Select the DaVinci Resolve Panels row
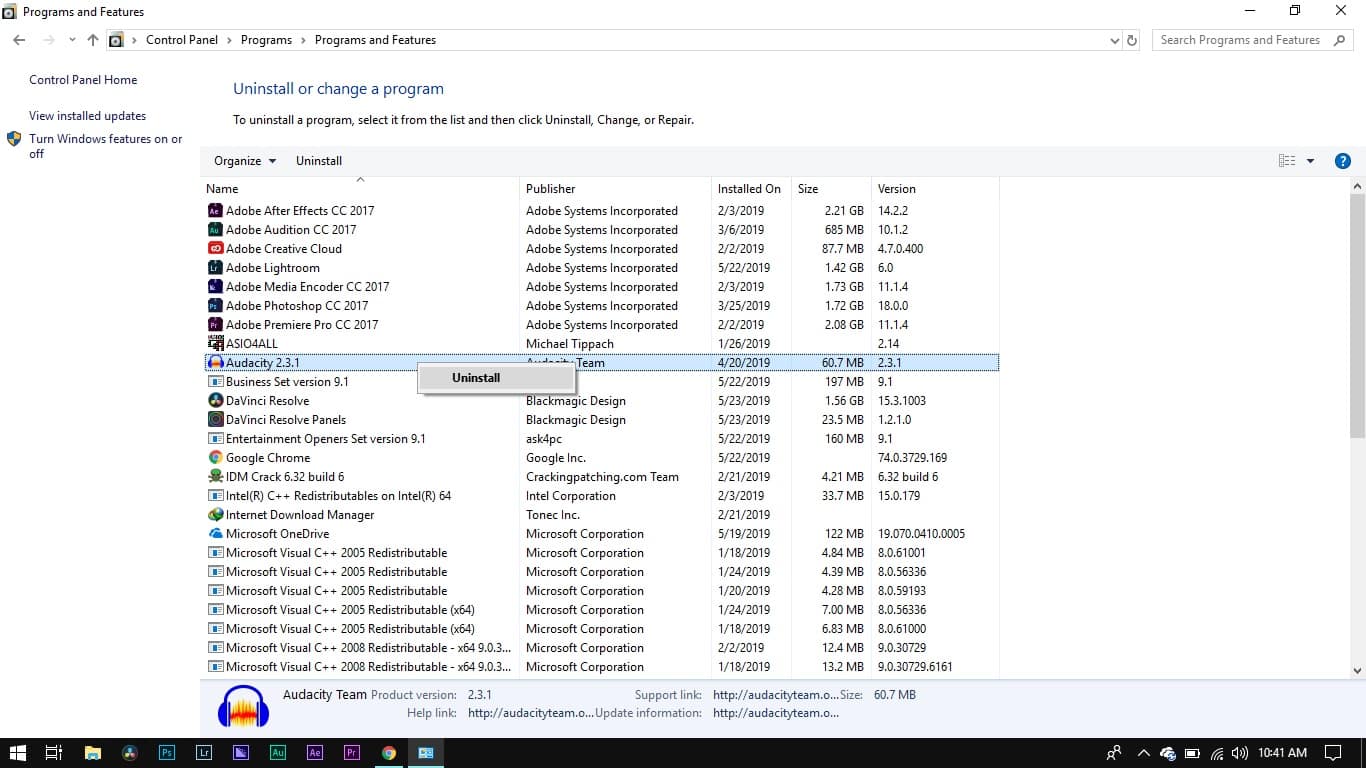 600,420
